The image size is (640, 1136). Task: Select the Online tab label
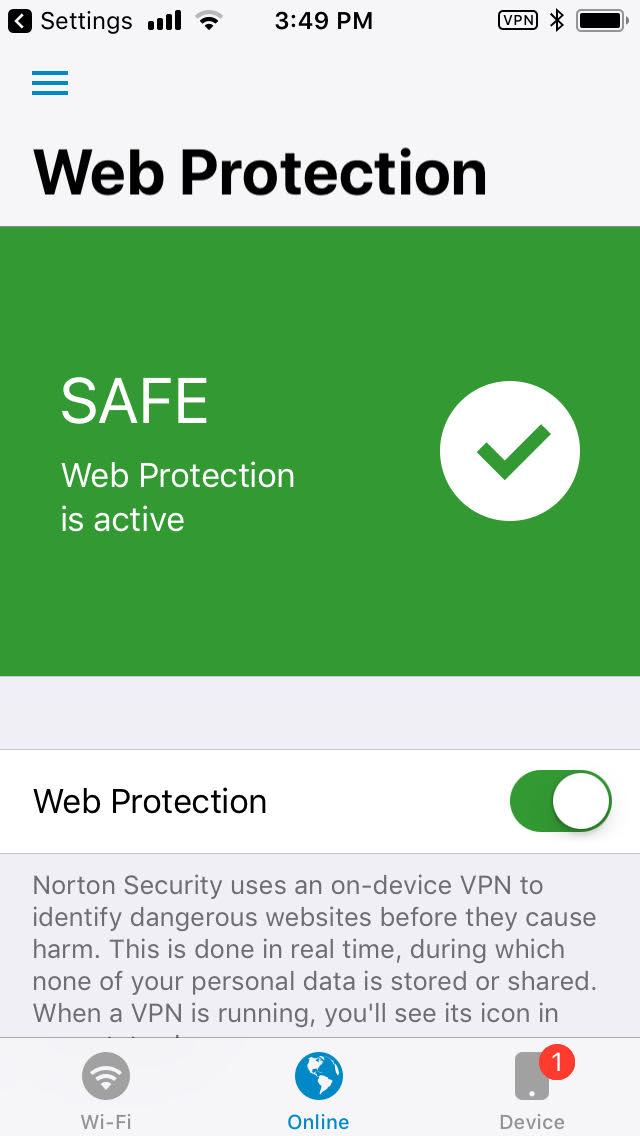tap(319, 1122)
